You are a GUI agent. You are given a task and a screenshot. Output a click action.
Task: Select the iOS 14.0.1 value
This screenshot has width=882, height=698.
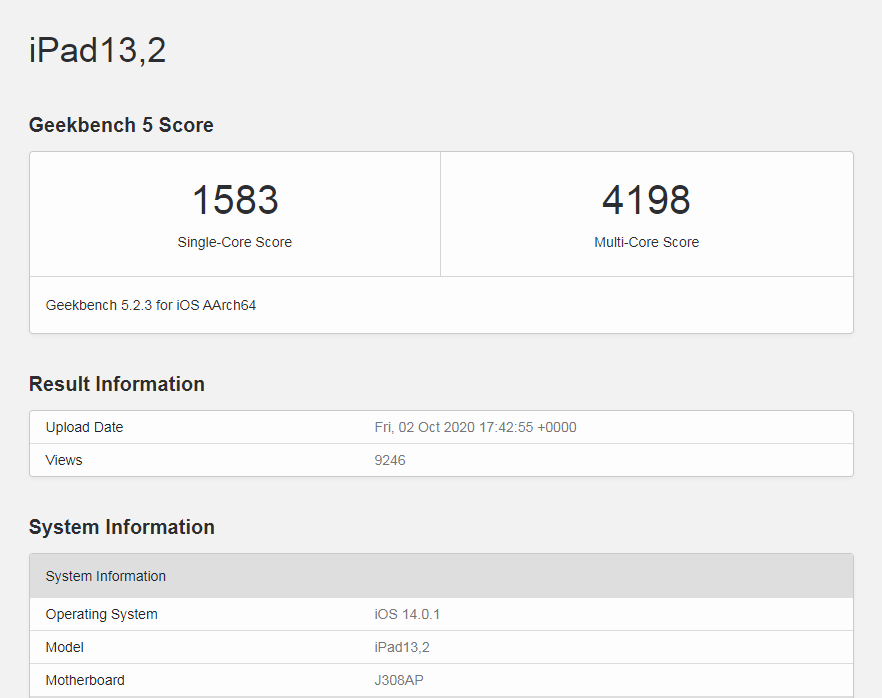[407, 614]
